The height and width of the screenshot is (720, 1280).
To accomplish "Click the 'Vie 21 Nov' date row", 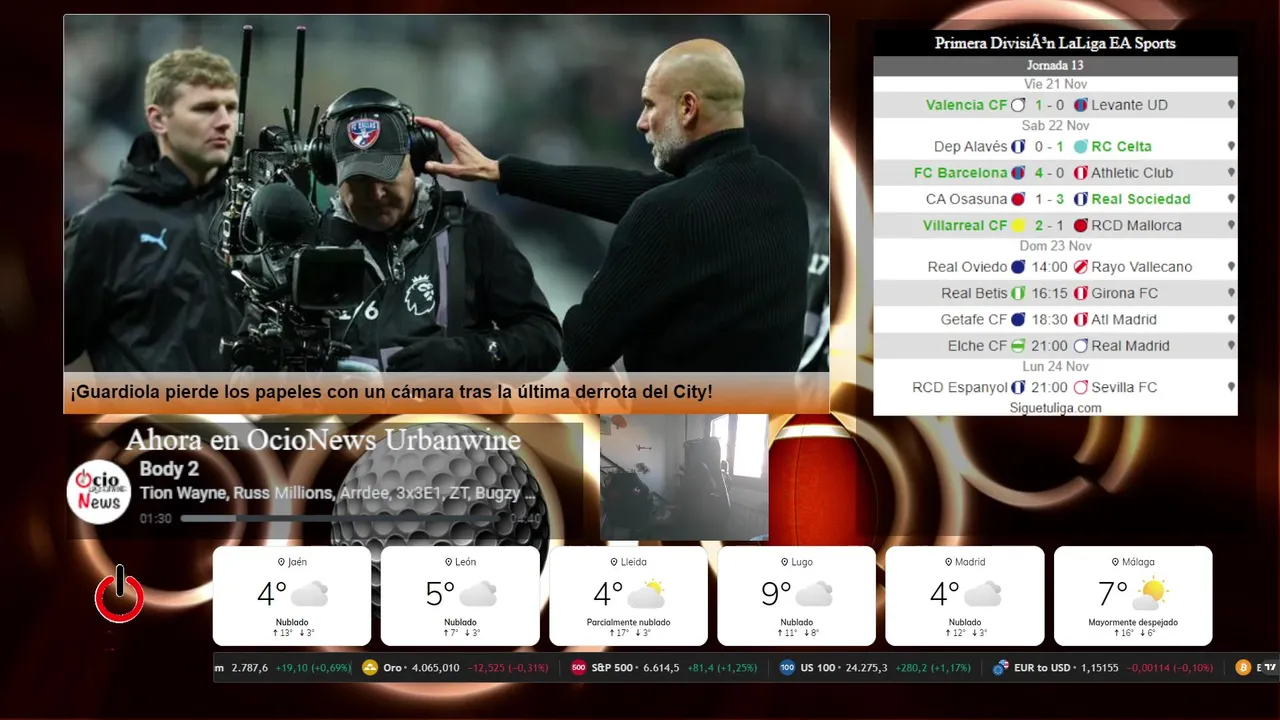I will pos(1055,84).
